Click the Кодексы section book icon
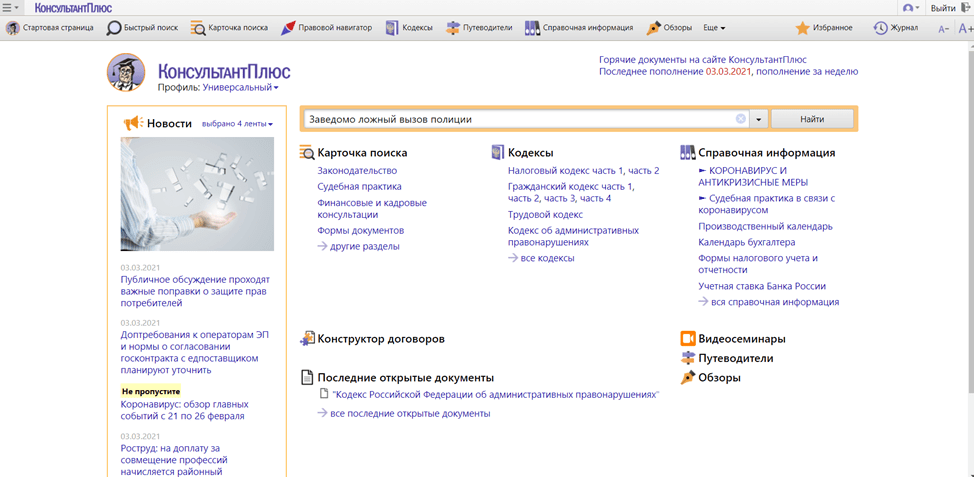The width and height of the screenshot is (974, 477). 496,153
